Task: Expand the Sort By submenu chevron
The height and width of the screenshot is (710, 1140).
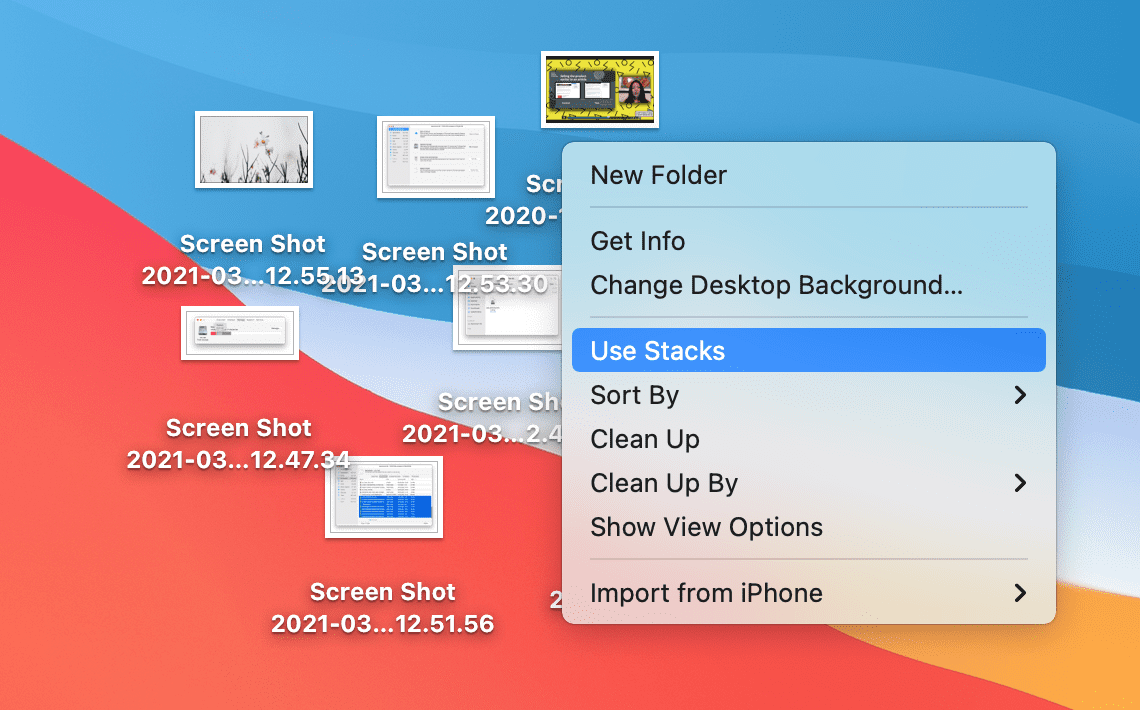Action: point(1021,395)
